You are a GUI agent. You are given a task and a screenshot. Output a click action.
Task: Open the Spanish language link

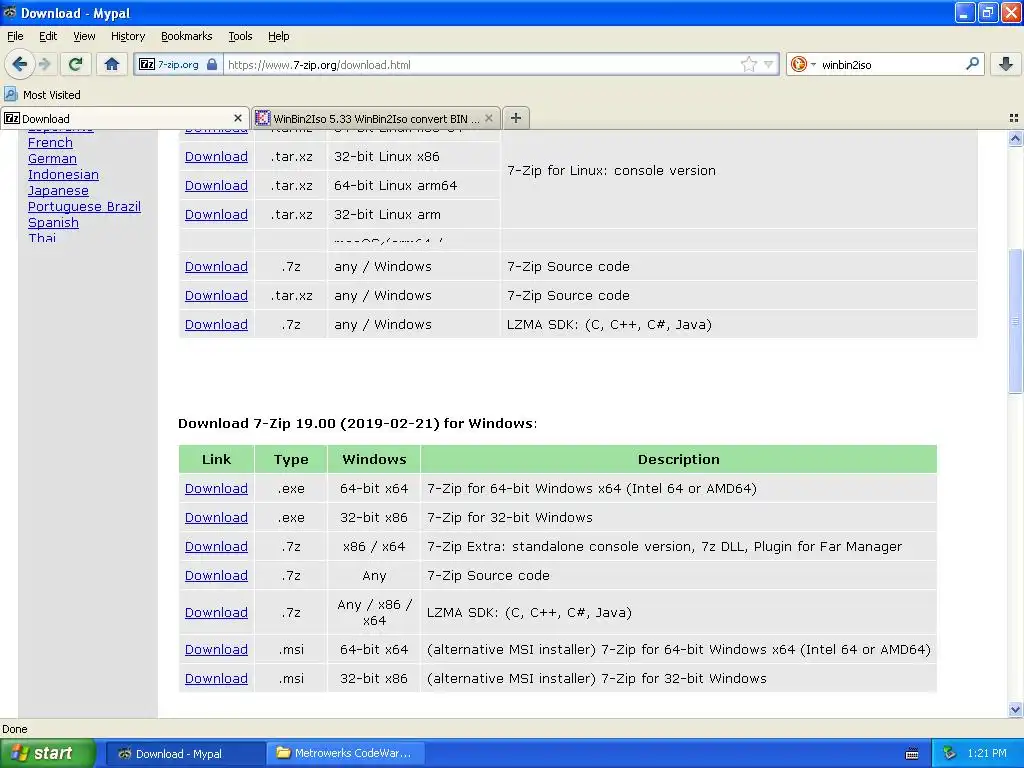click(54, 223)
